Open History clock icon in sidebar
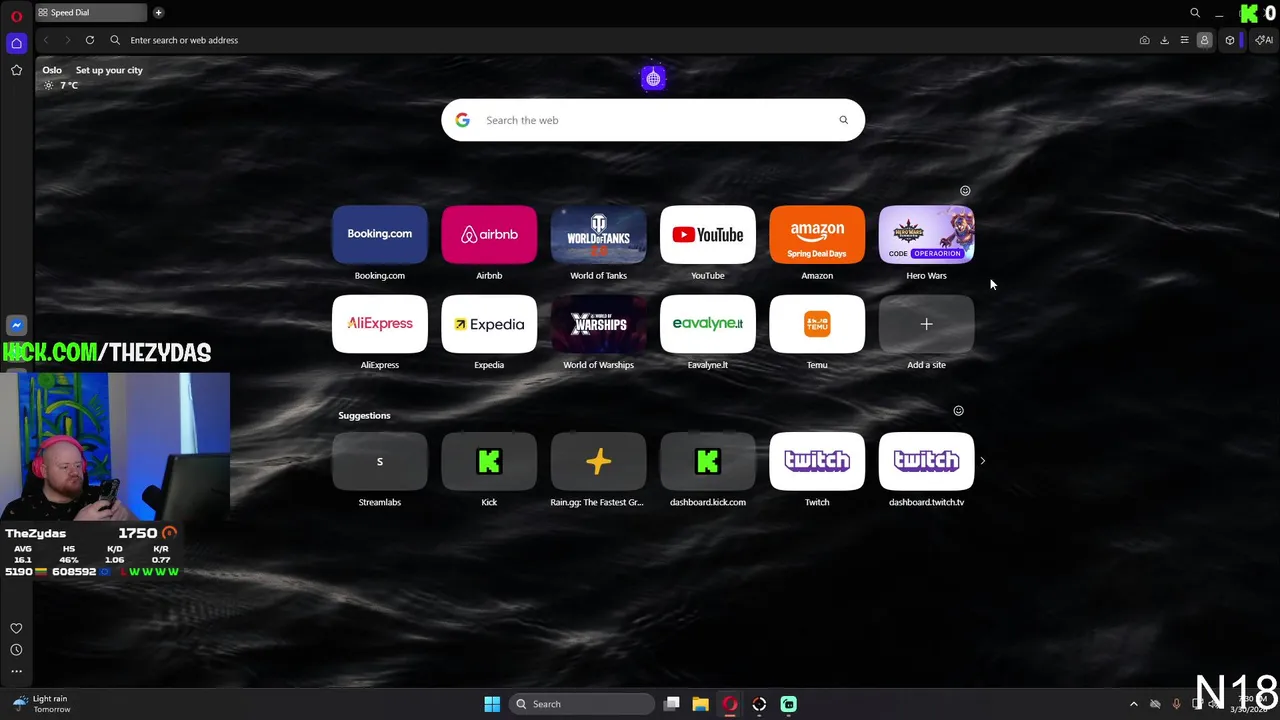 click(16, 650)
